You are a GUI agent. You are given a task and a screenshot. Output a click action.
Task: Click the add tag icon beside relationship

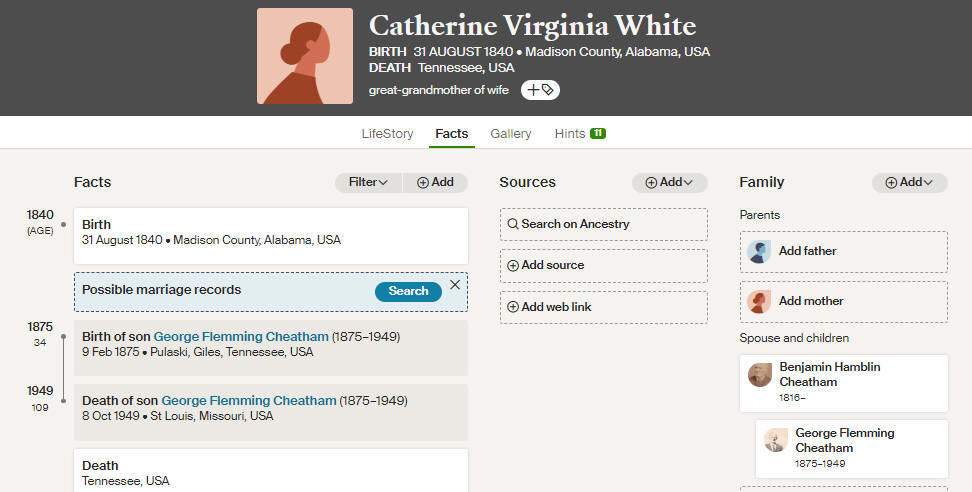coord(540,90)
